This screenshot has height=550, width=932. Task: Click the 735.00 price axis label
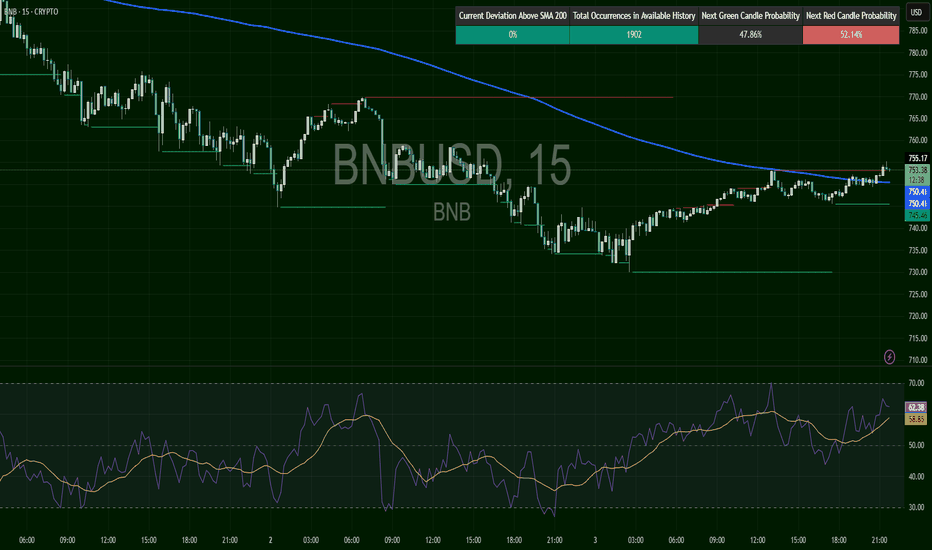pyautogui.click(x=917, y=250)
